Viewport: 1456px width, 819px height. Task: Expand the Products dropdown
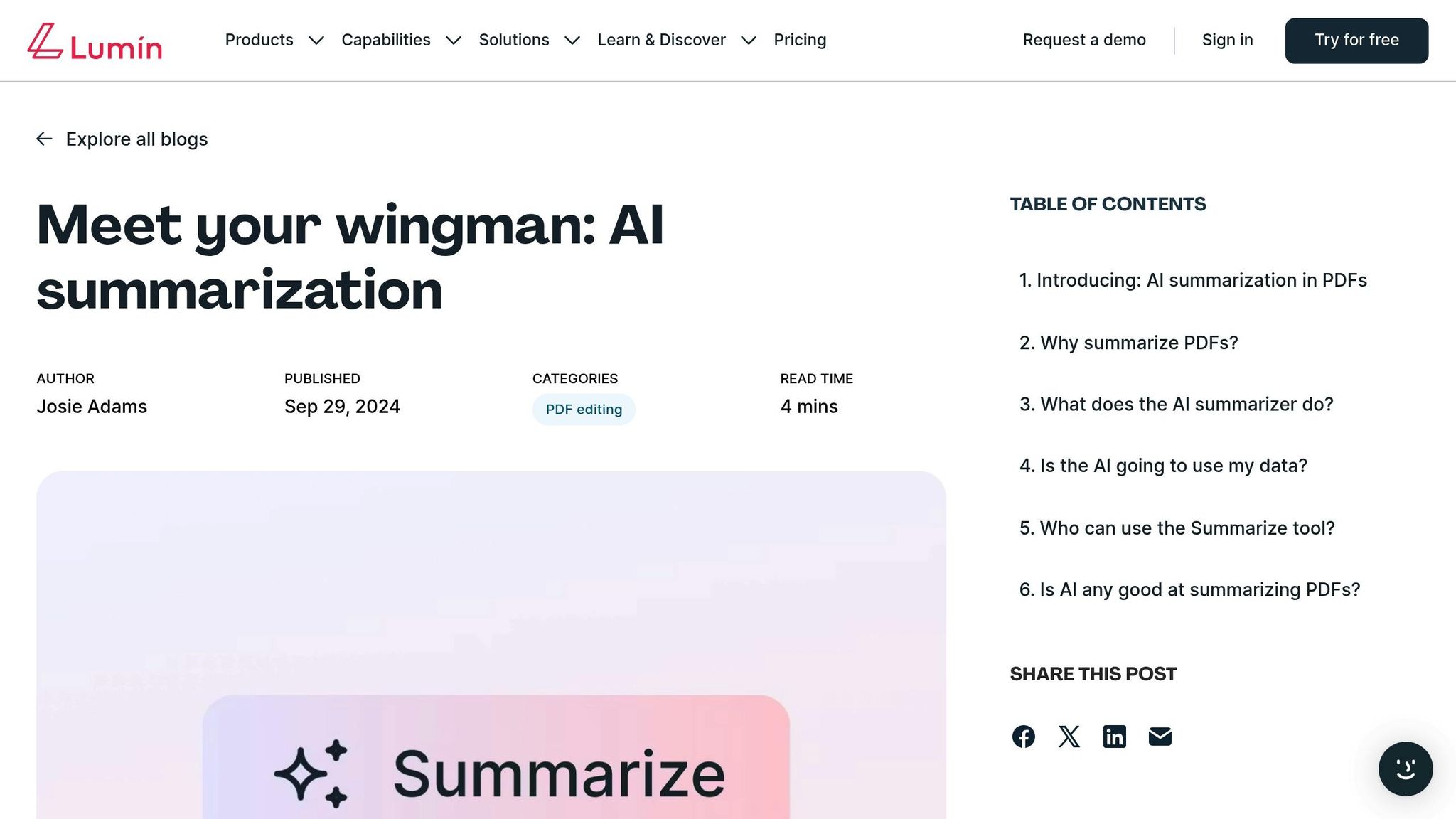click(x=273, y=41)
